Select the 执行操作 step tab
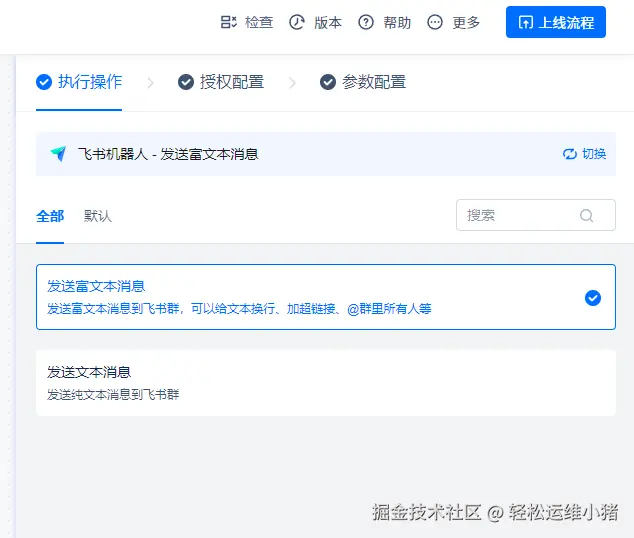The height and width of the screenshot is (538, 634). click(x=79, y=82)
